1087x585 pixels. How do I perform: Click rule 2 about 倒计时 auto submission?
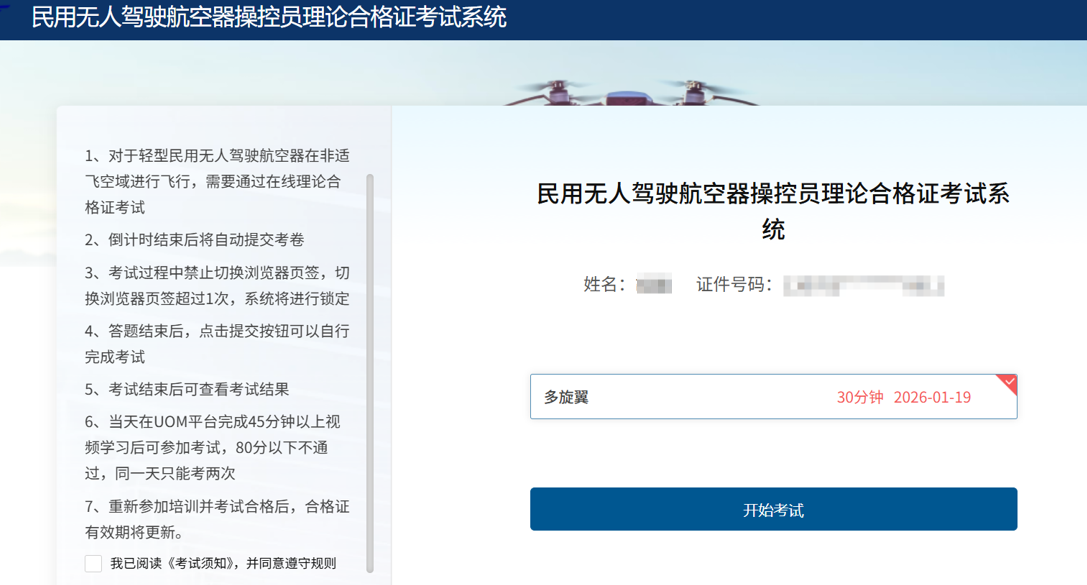coord(194,240)
